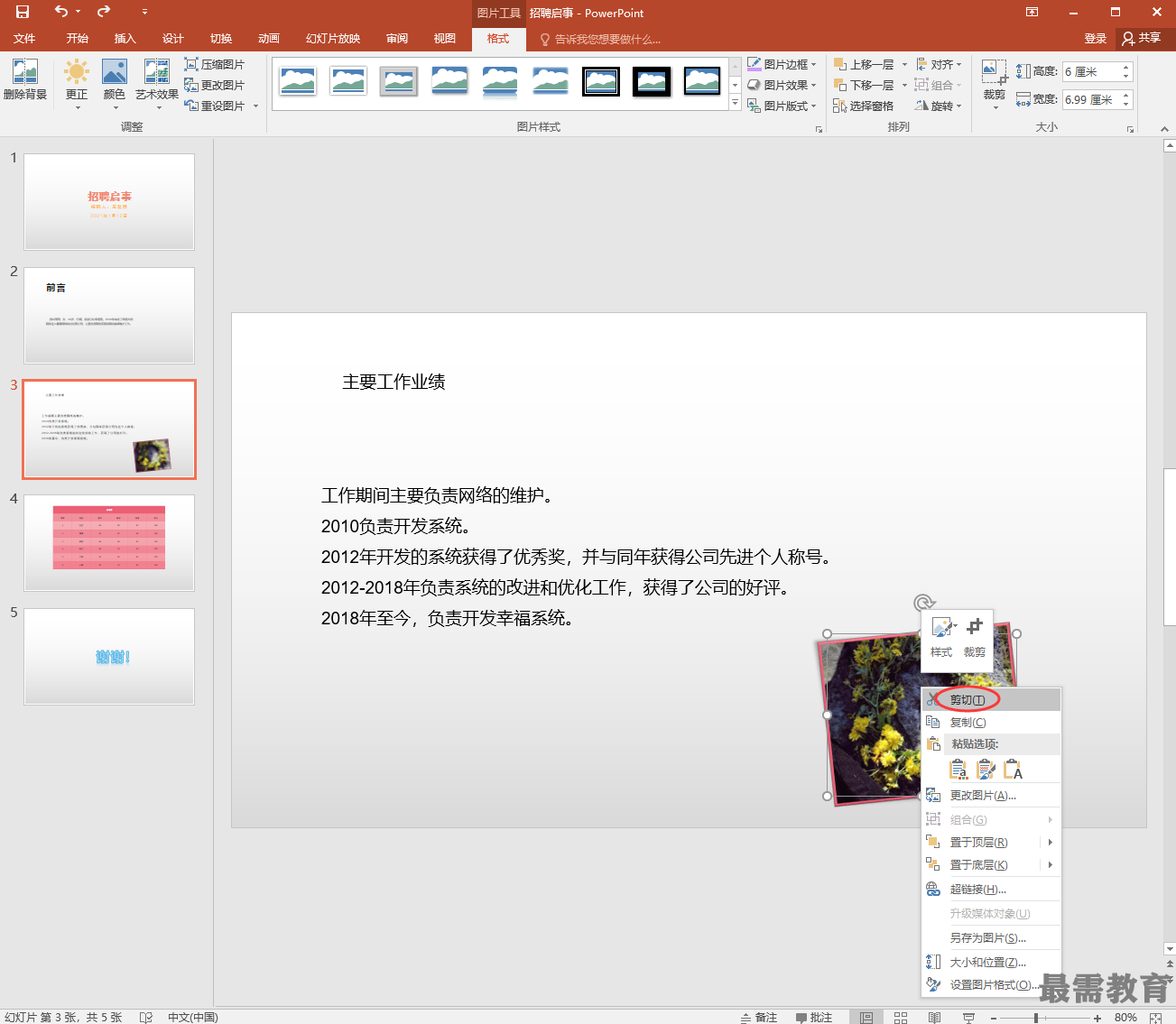Switch to Normal view icon in status bar
Screen dimensions: 1176x1024
866,1017
